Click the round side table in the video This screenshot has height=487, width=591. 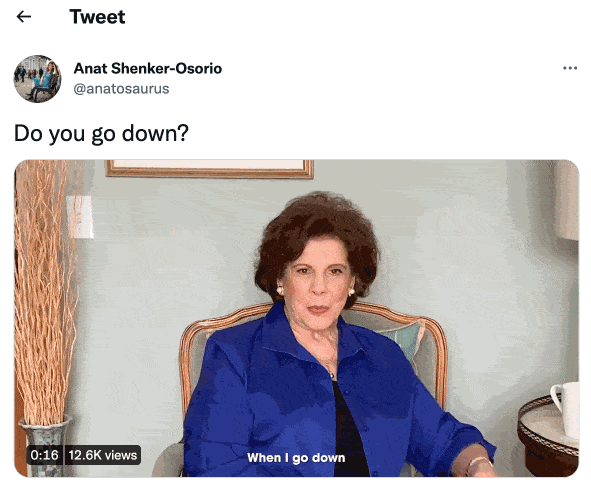tap(548, 437)
